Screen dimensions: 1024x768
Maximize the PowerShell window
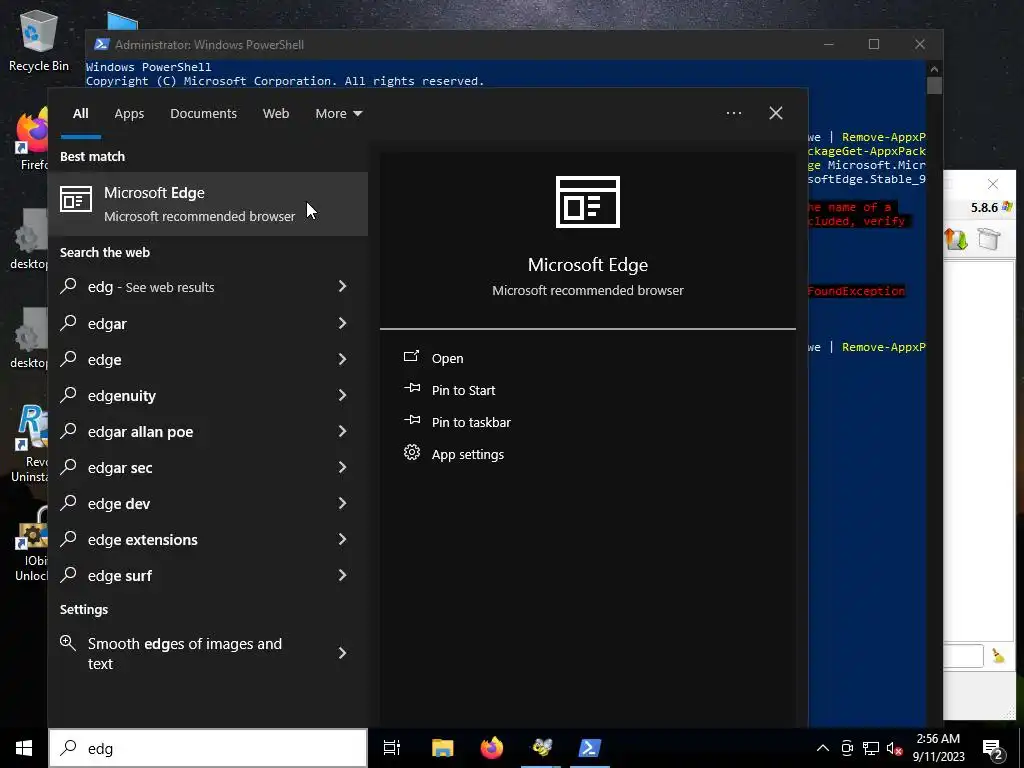(874, 44)
